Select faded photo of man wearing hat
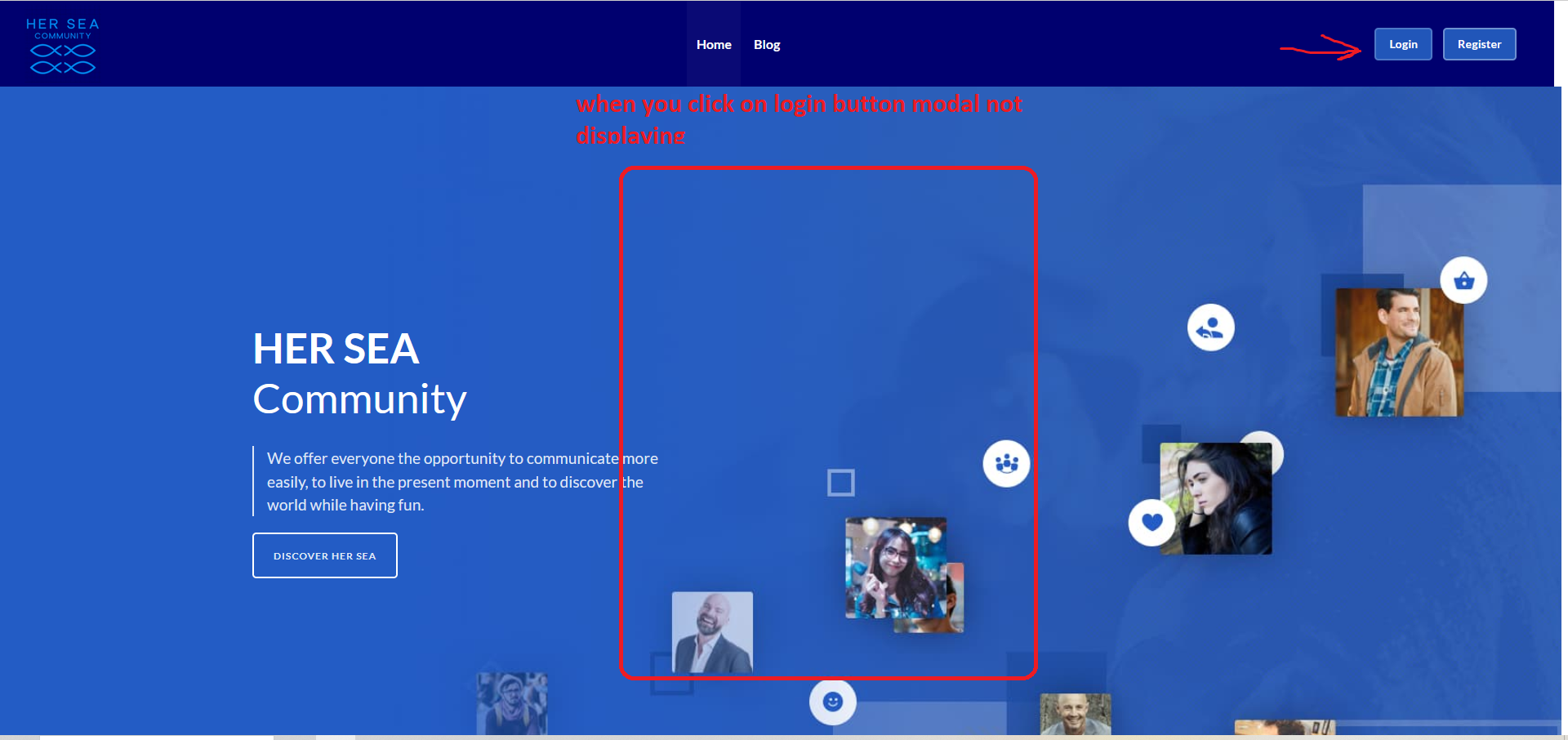The width and height of the screenshot is (1568, 740). pyautogui.click(x=512, y=702)
